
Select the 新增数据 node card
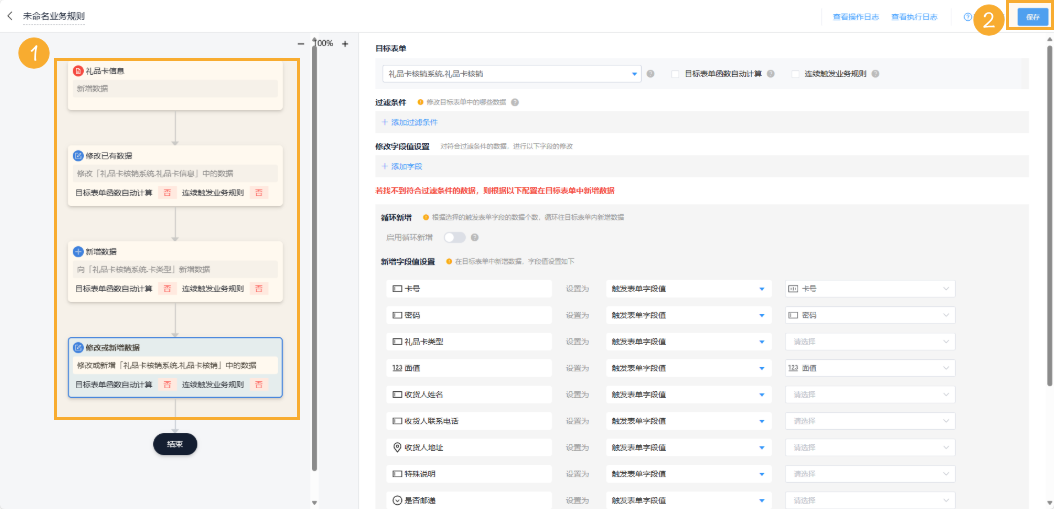click(175, 272)
